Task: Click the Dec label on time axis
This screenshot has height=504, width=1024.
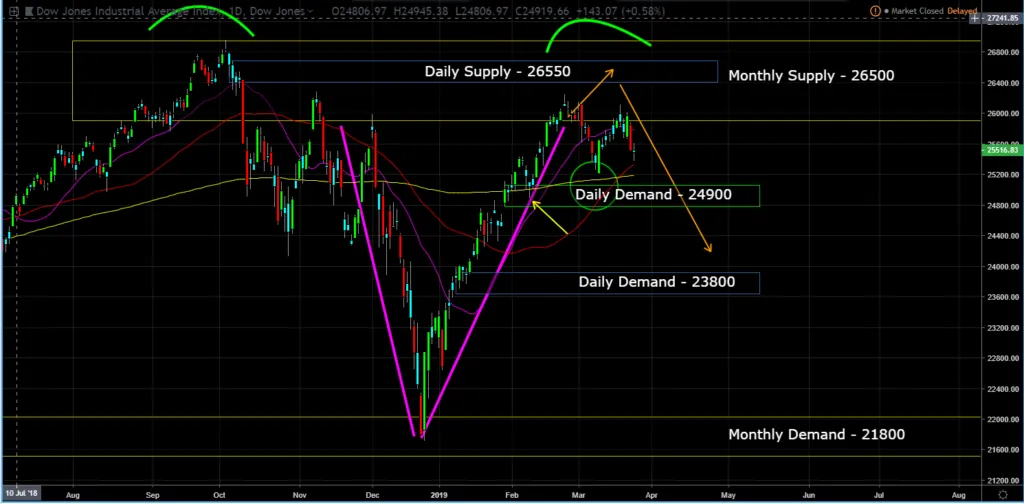Action: pyautogui.click(x=372, y=494)
